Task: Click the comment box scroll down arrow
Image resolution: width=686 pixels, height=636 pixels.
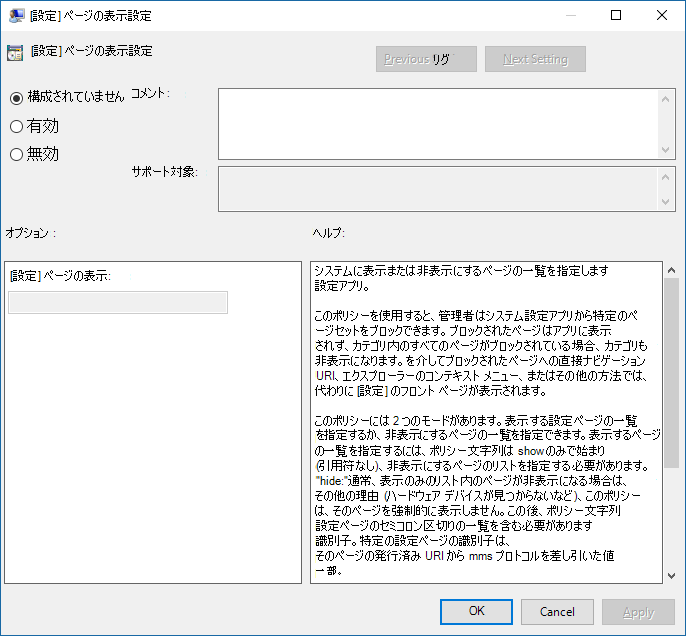Action: tap(665, 150)
